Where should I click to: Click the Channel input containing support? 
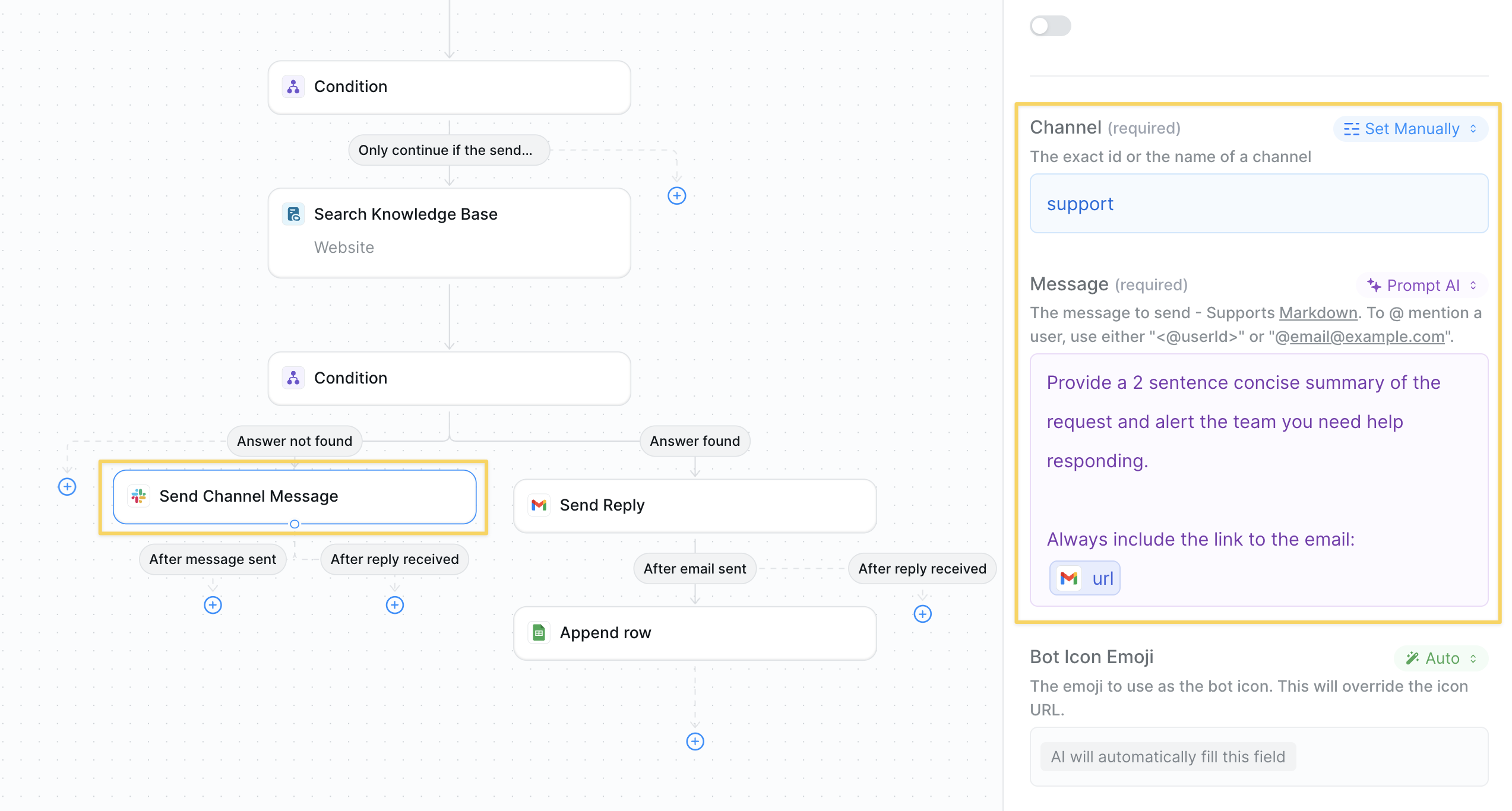1258,204
